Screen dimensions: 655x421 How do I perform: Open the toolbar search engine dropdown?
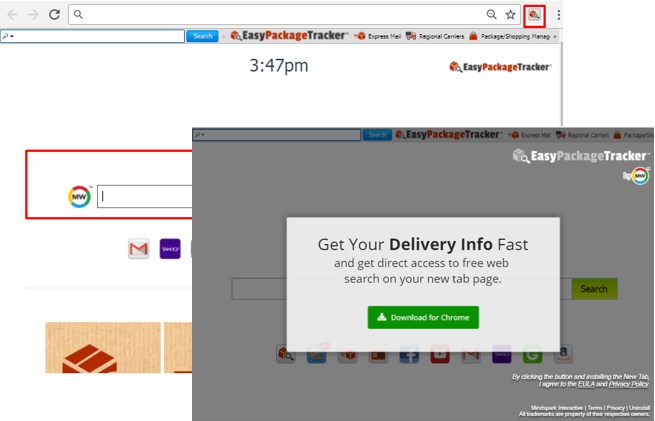pos(8,36)
